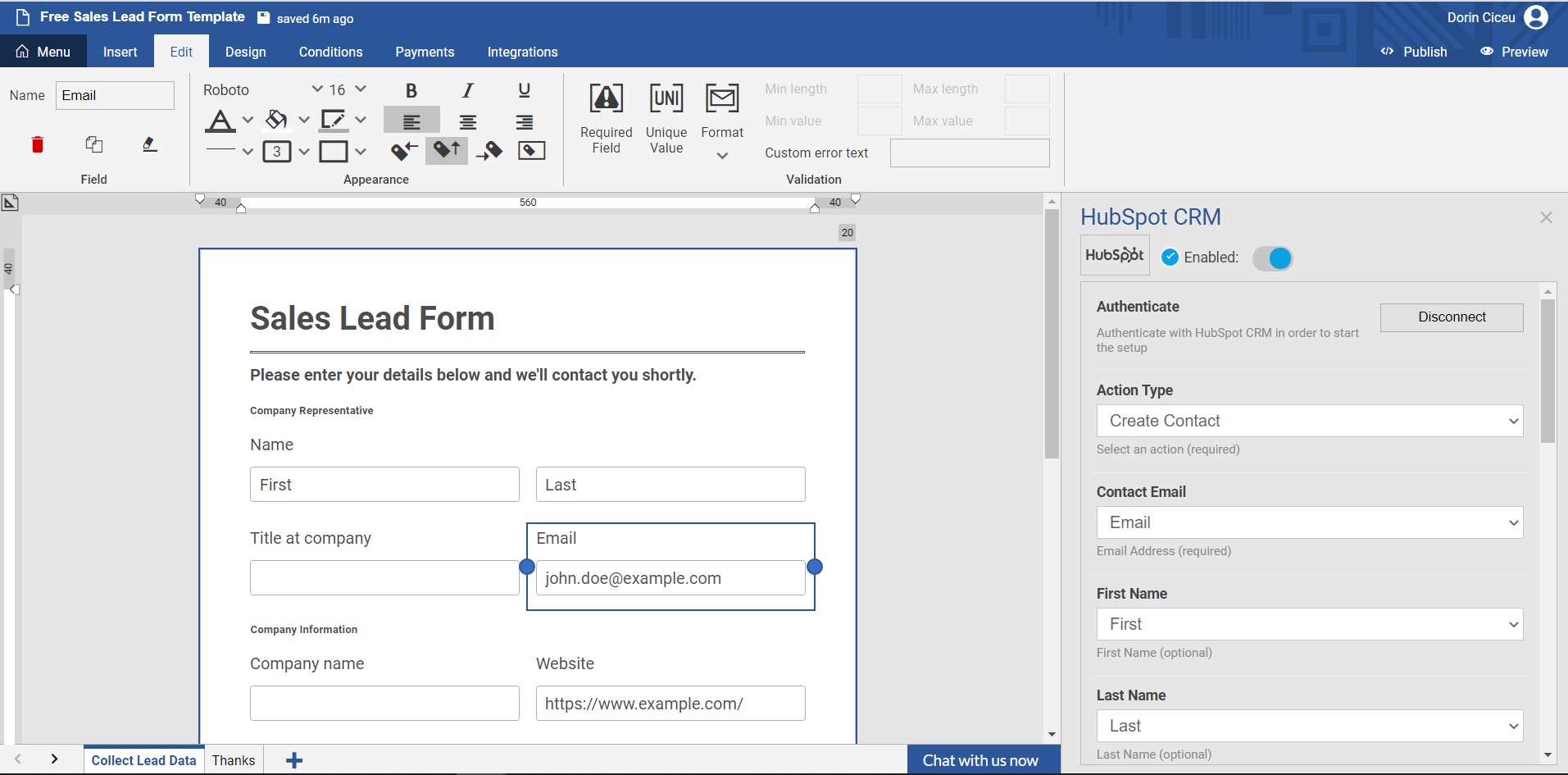Viewport: 1568px width, 775px height.
Task: Toggle italic text style
Action: 468,90
